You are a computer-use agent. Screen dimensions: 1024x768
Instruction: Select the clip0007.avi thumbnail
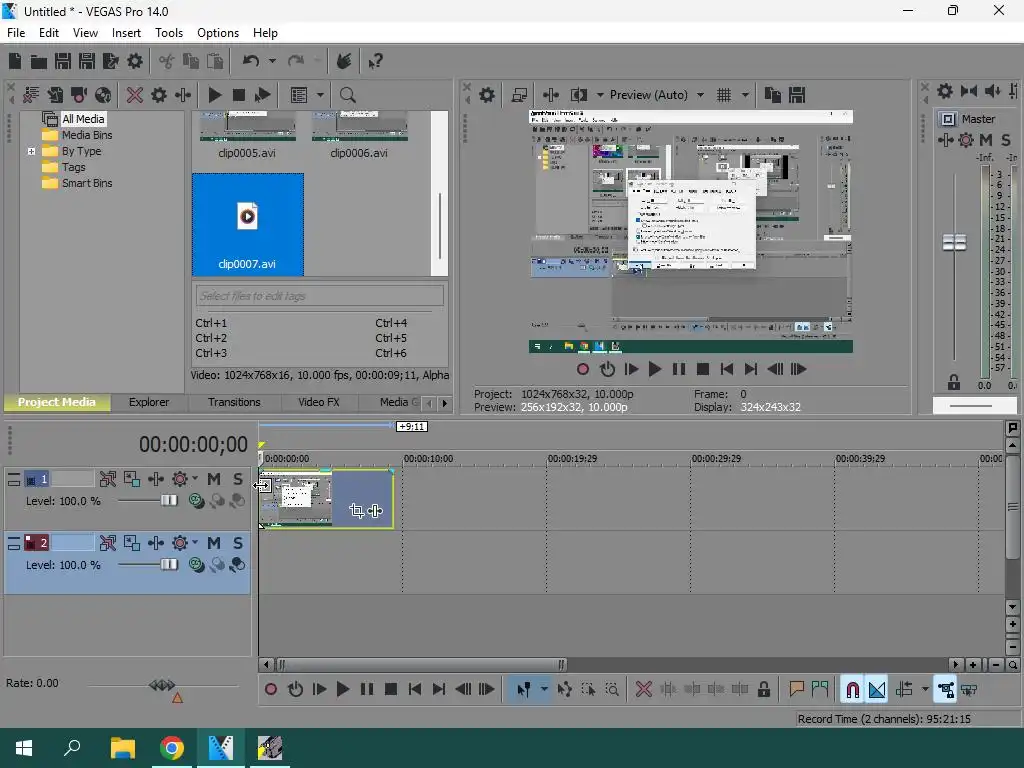248,225
